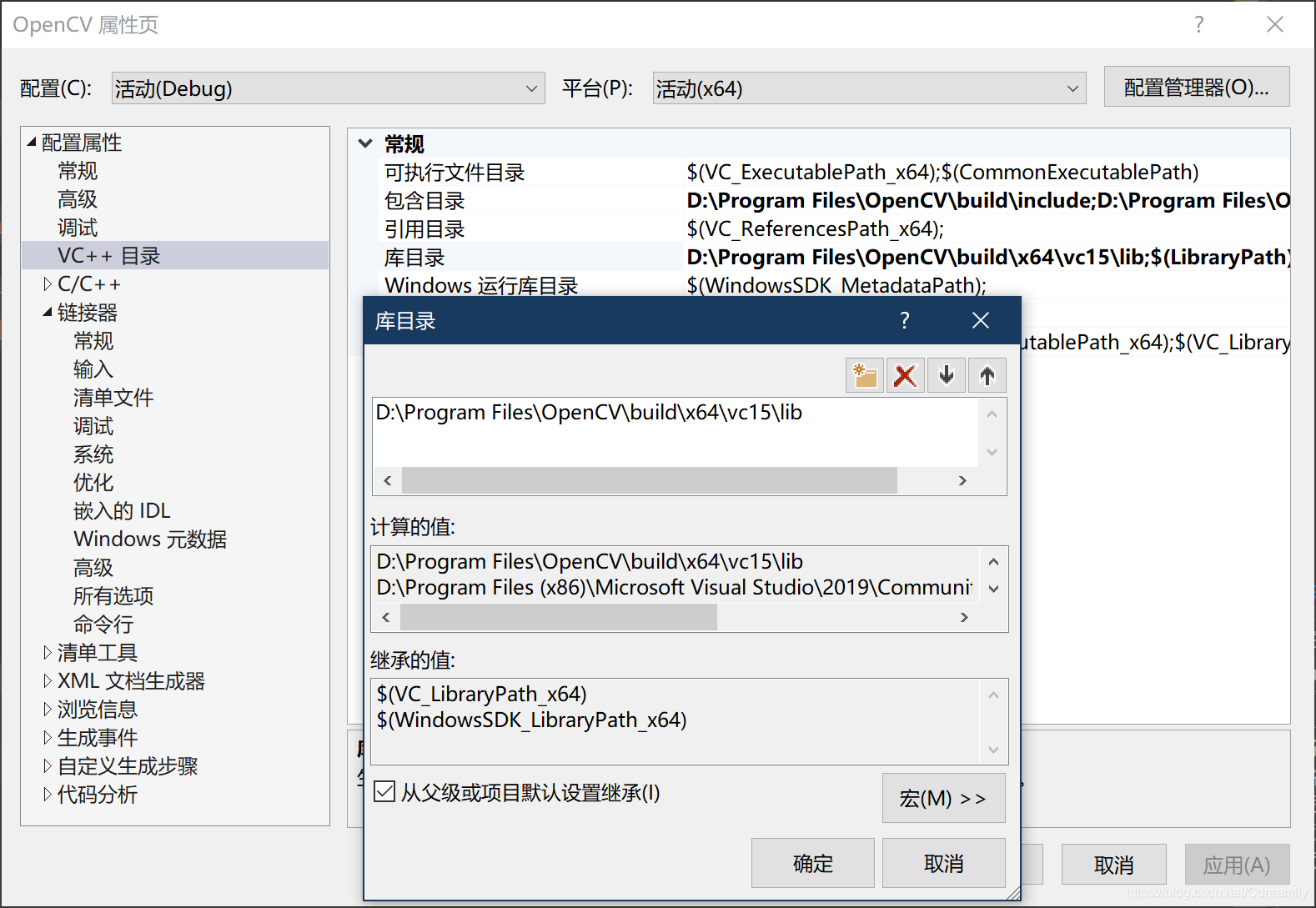
Task: Expand the 自定义生成步骤 node
Action: pos(48,766)
